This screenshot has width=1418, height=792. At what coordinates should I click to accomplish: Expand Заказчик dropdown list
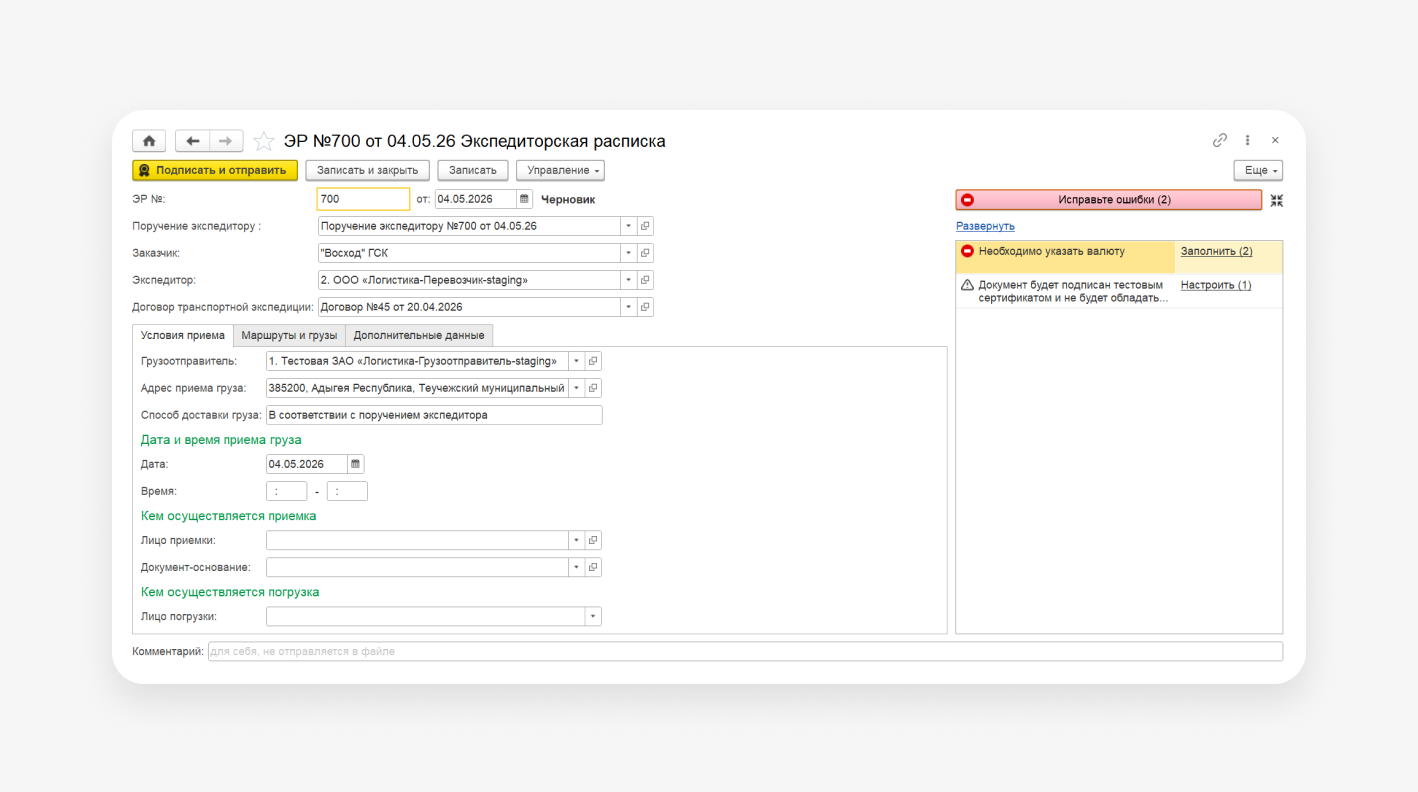(628, 253)
